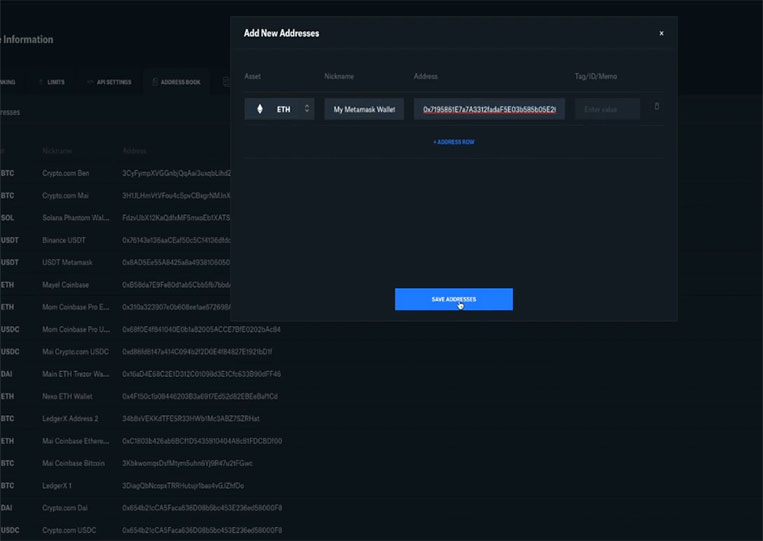Open the ETH asset dropdown arrows
The width and height of the screenshot is (763, 541).
point(307,108)
